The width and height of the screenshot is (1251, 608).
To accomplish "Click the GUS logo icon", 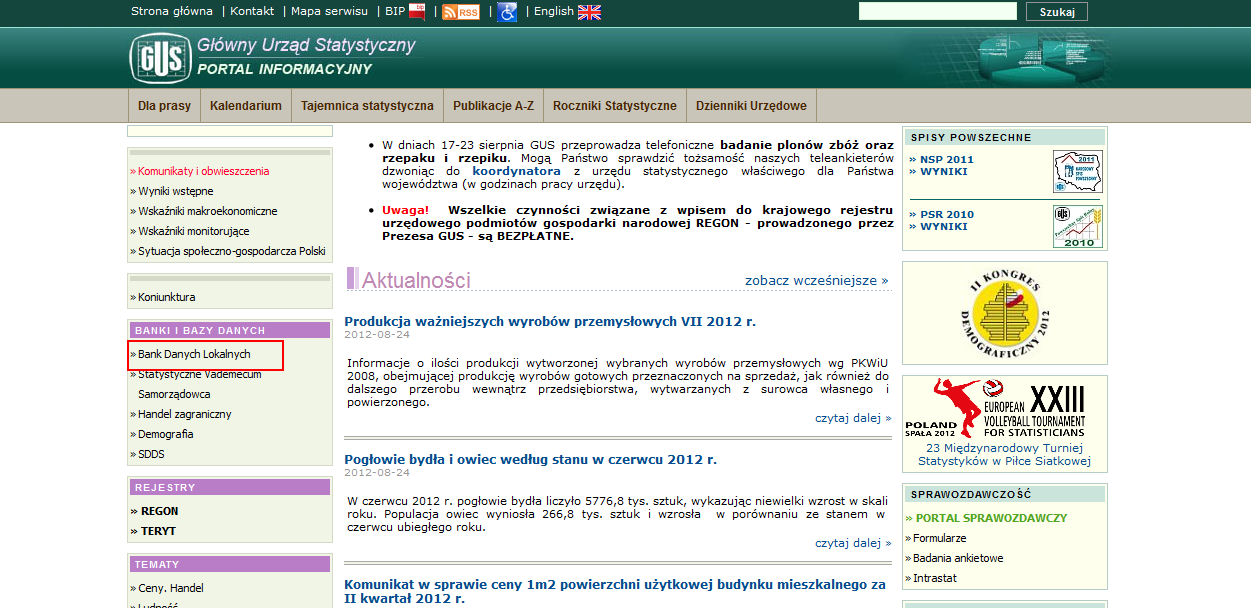I will (x=160, y=58).
